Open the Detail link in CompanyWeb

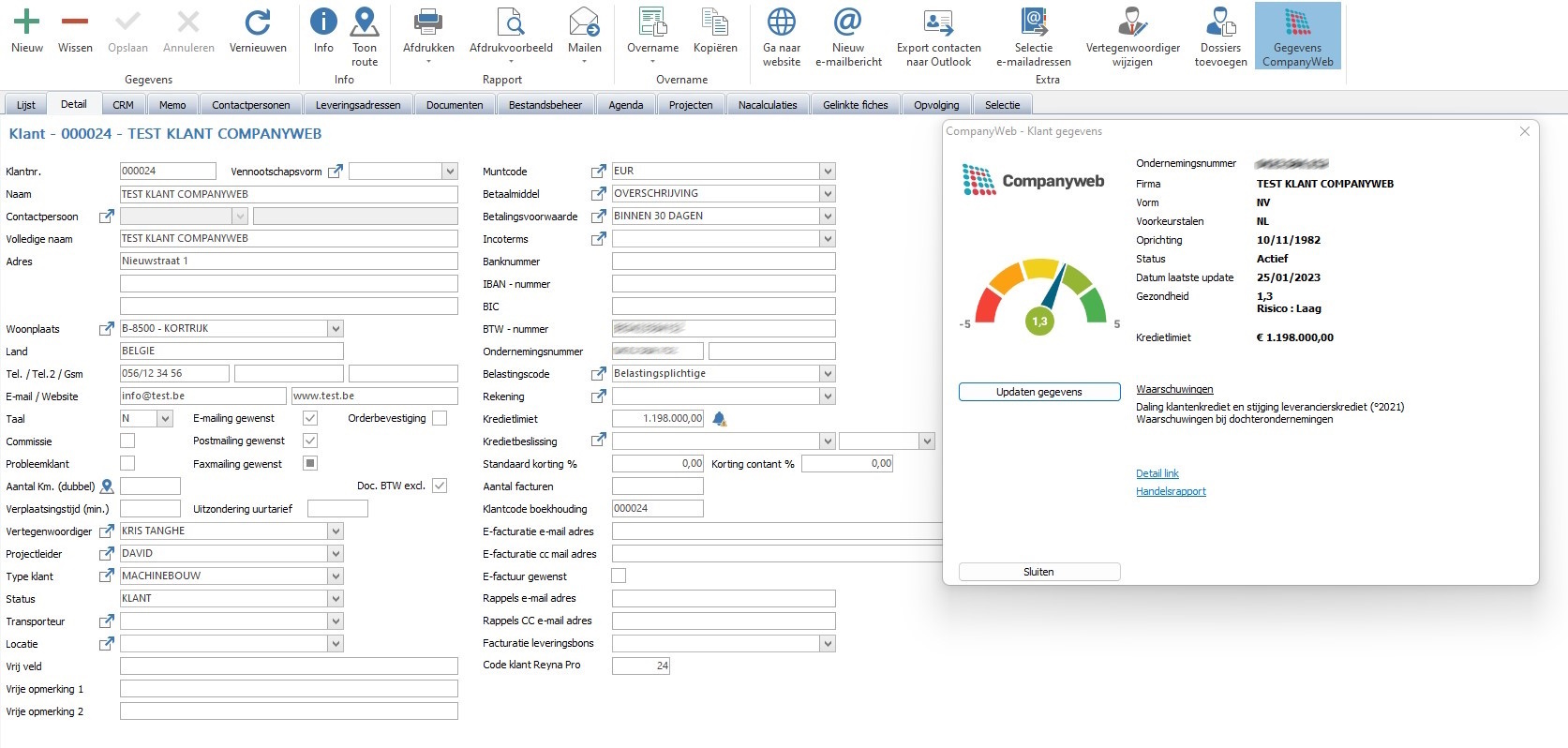(1157, 473)
